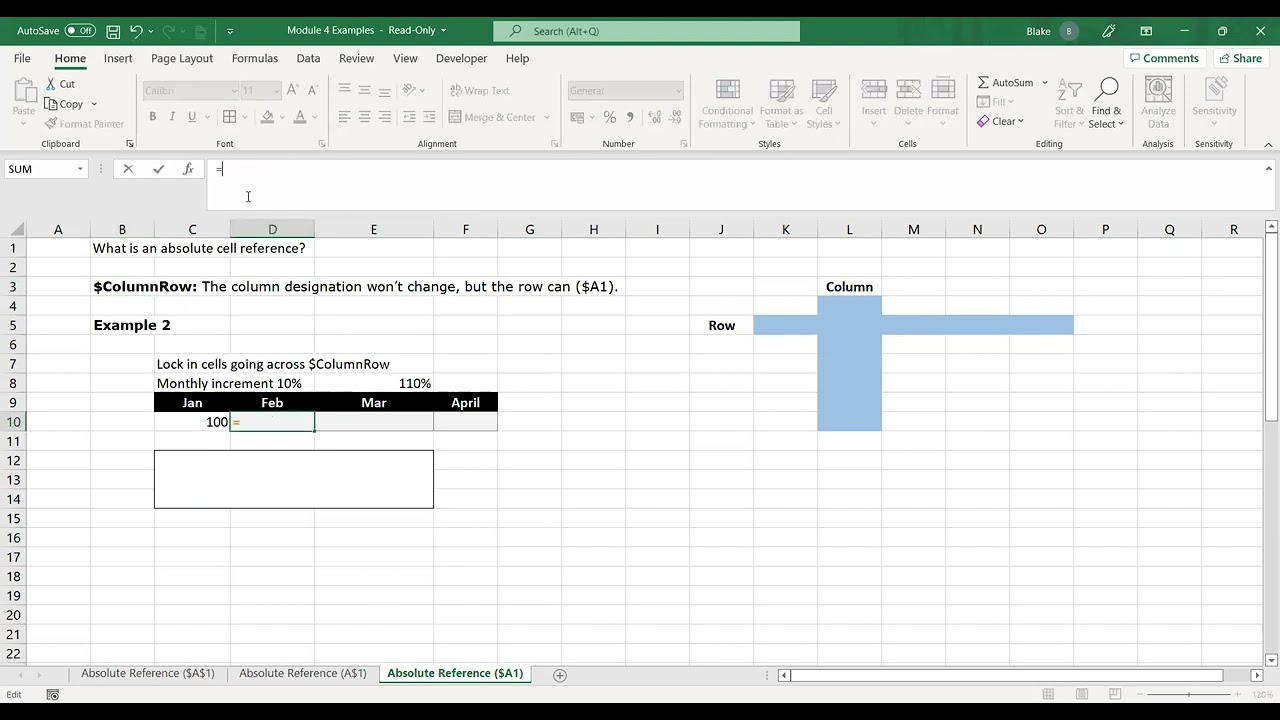Click the Comma Style icon
1280x720 pixels.
pos(629,117)
